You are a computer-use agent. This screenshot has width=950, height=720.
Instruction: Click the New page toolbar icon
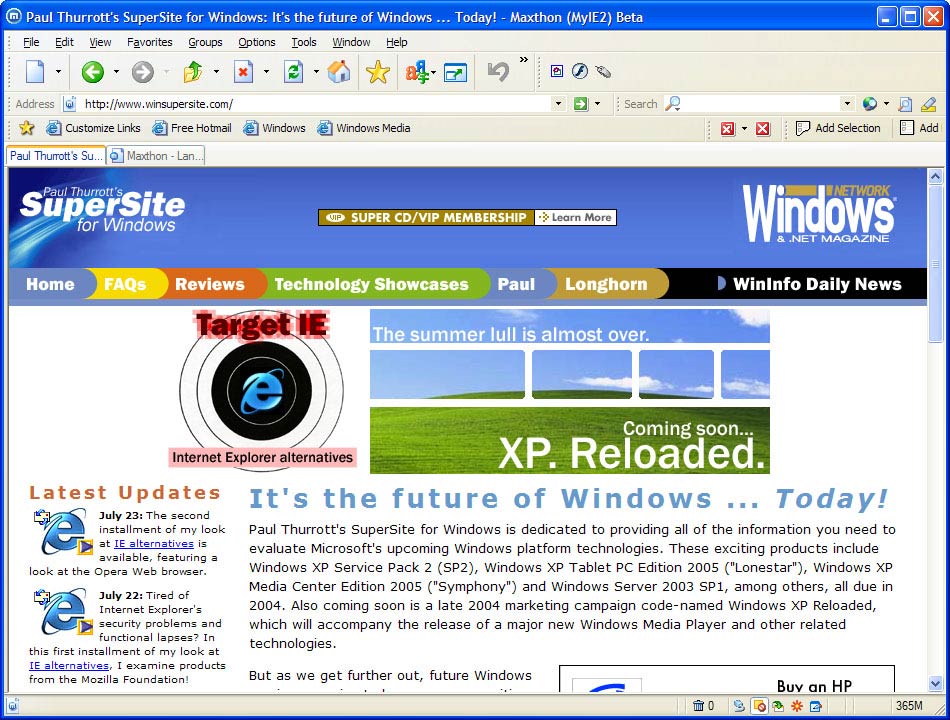click(x=35, y=72)
